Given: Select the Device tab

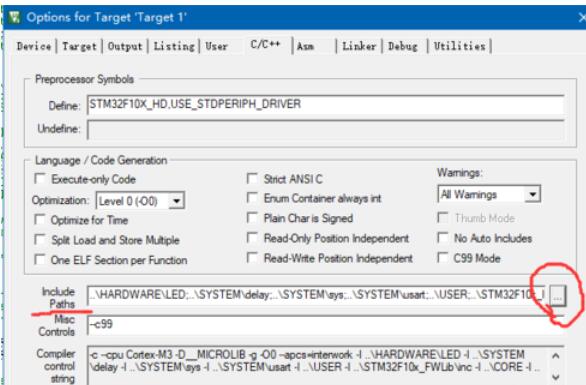Looking at the screenshot, I should pos(34,46).
